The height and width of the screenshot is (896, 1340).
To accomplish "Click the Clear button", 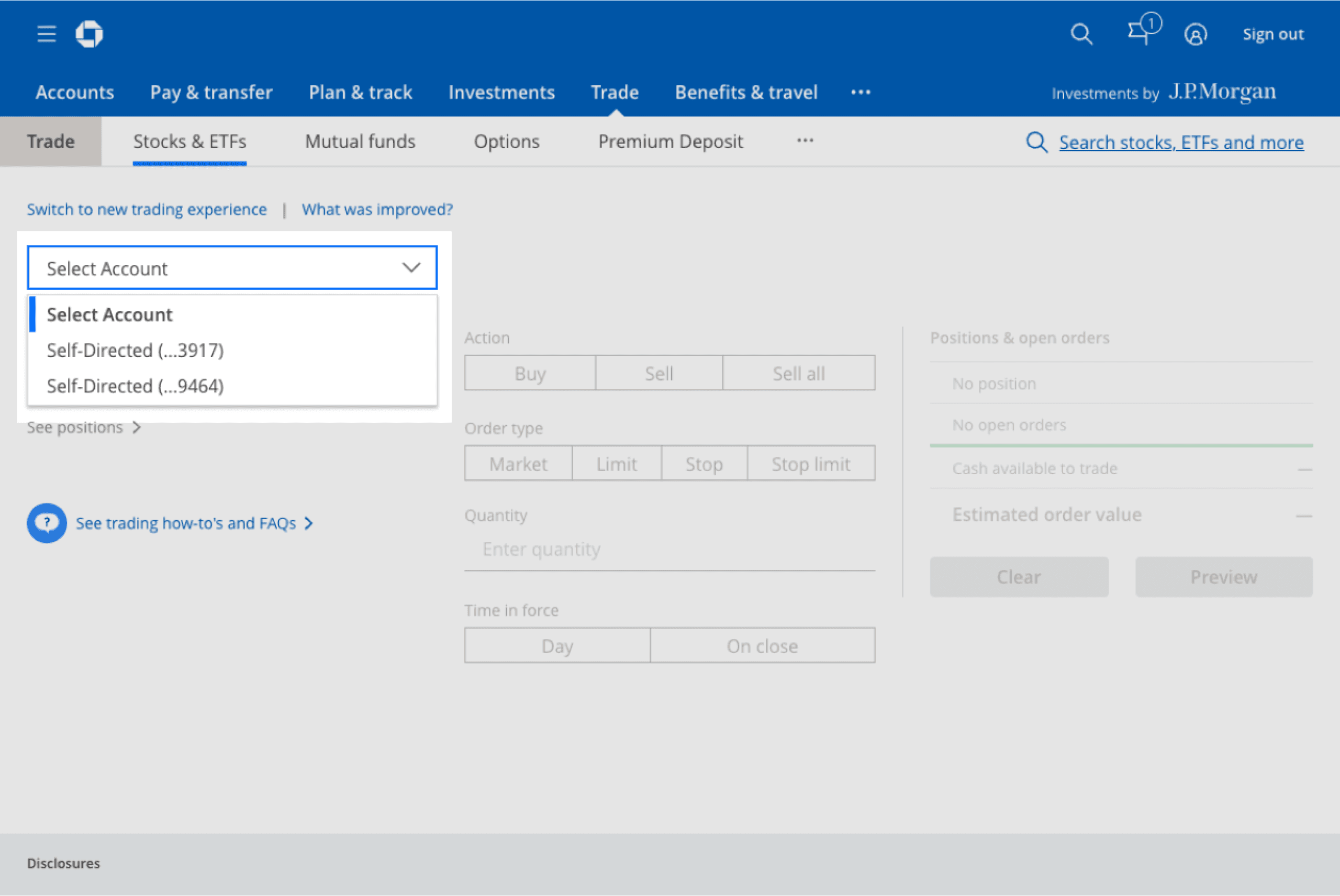I will coord(1019,577).
